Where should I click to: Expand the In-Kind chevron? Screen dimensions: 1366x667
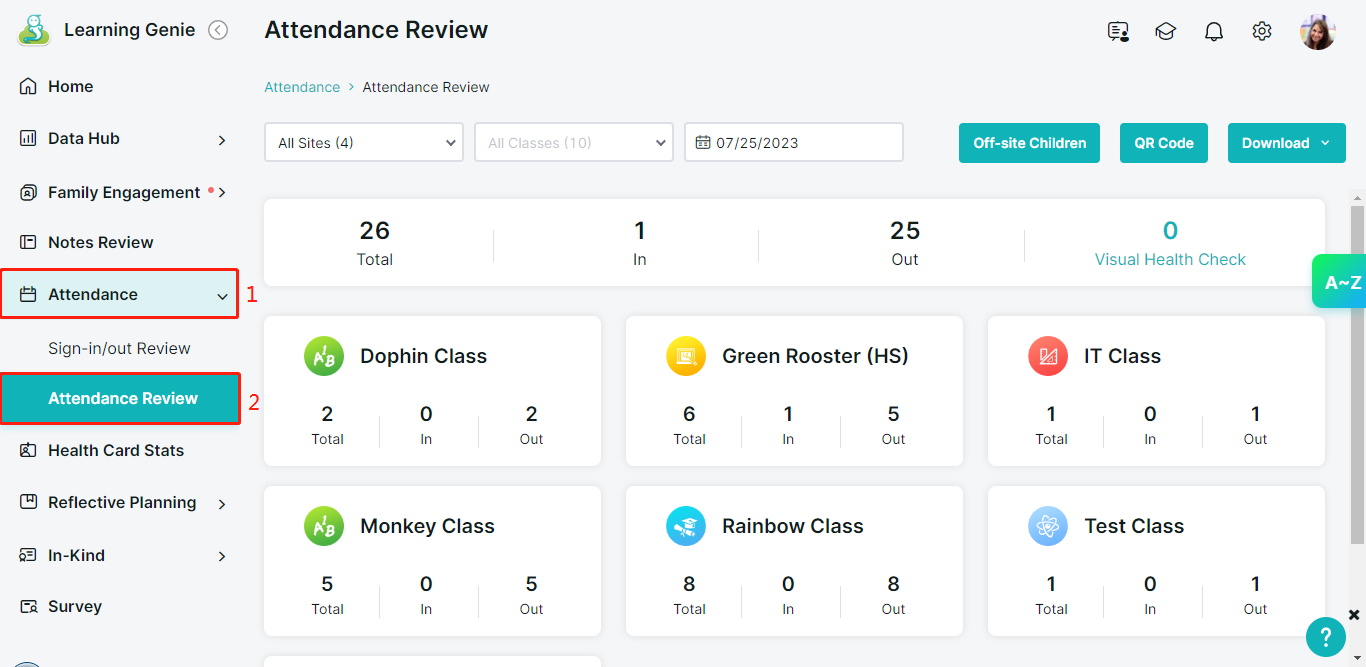tap(222, 556)
